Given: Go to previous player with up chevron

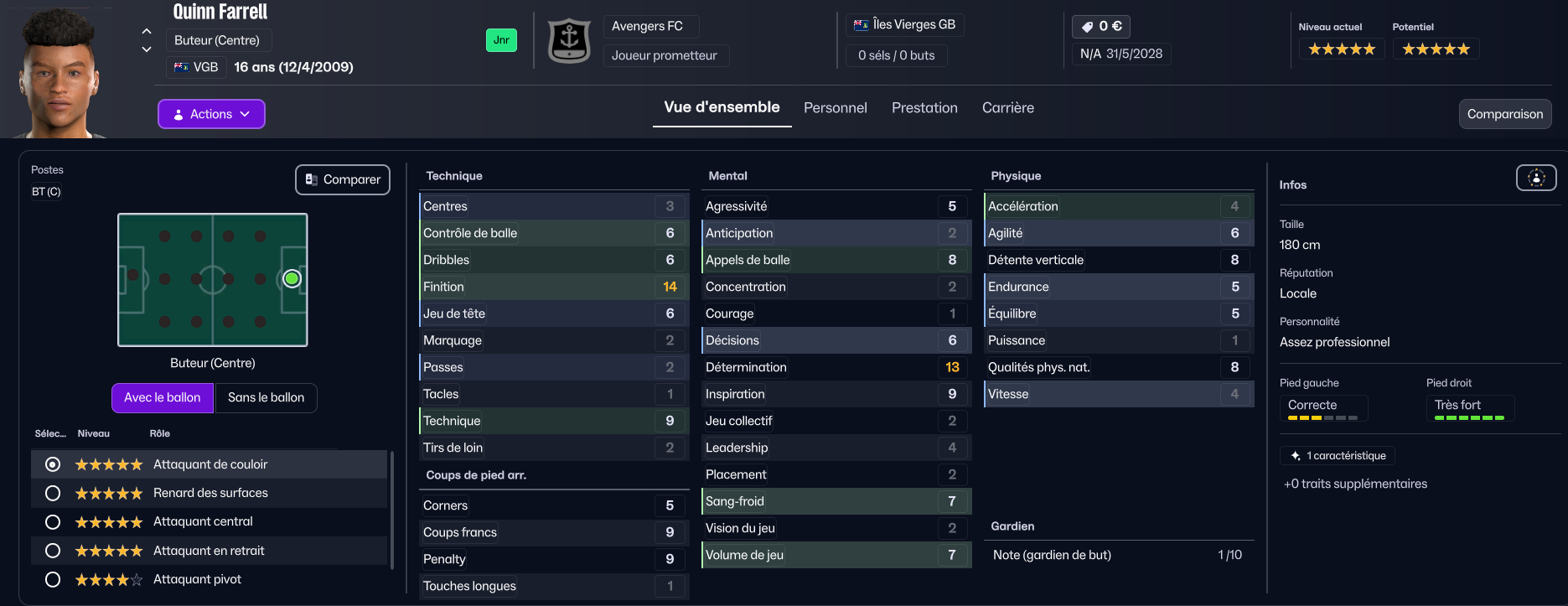Looking at the screenshot, I should (x=147, y=31).
